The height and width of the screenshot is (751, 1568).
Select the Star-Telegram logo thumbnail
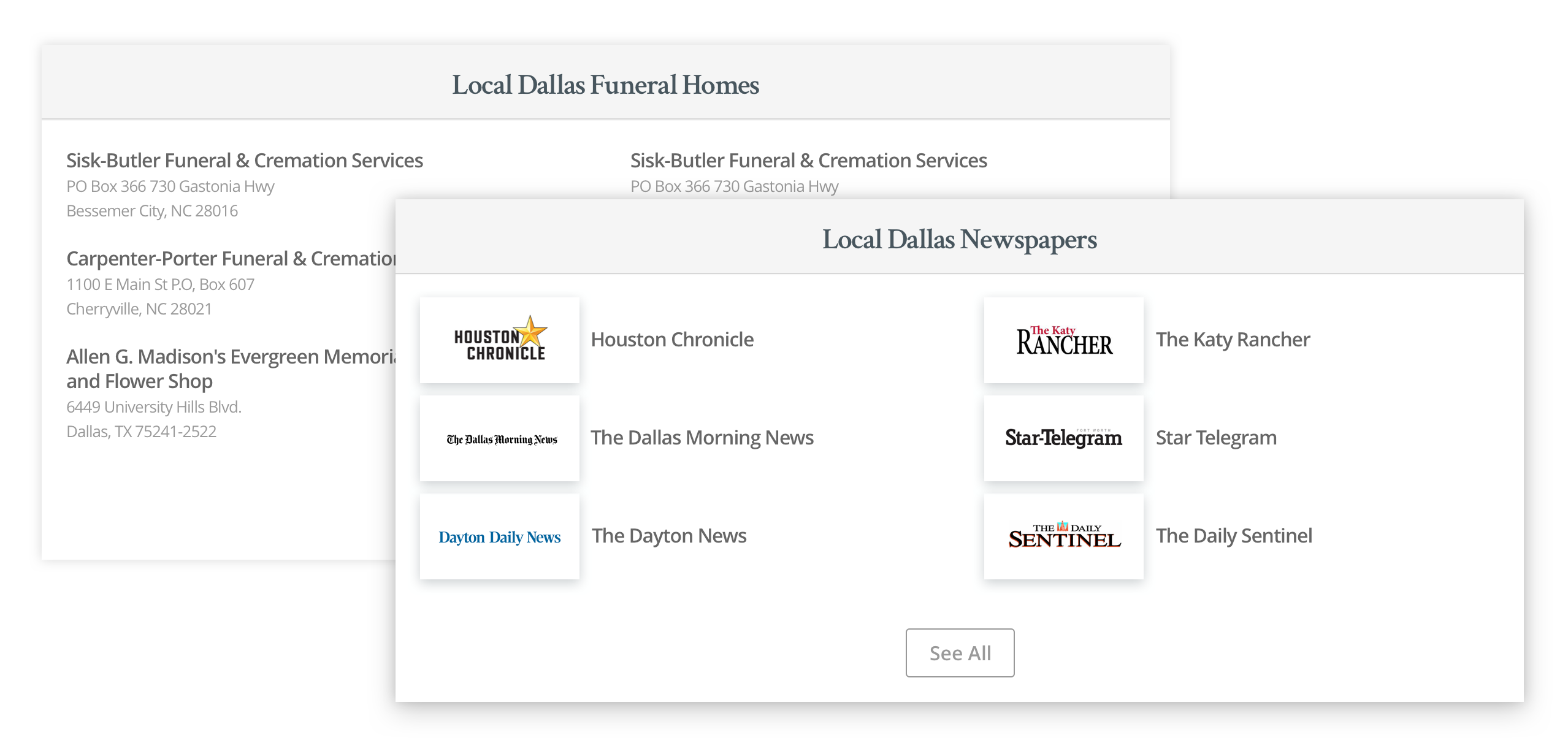[x=1063, y=438]
